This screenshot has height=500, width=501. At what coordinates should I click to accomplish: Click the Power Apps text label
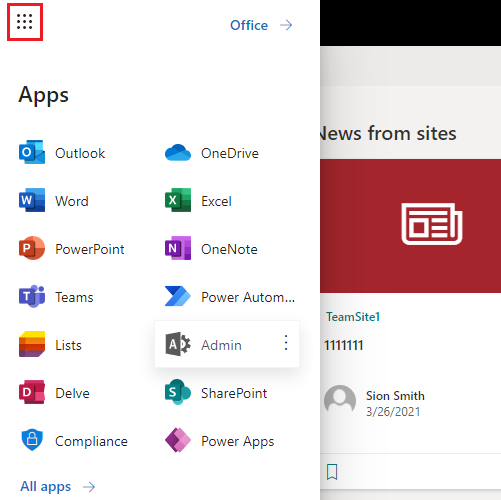click(238, 442)
